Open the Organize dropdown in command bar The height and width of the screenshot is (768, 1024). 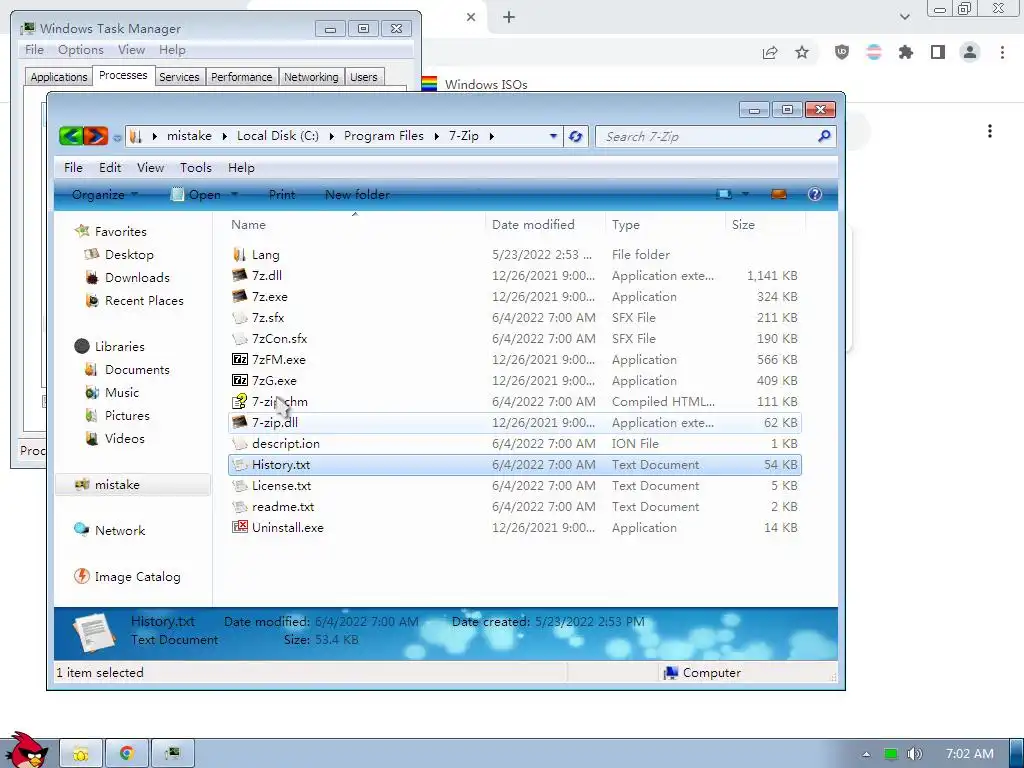(104, 195)
